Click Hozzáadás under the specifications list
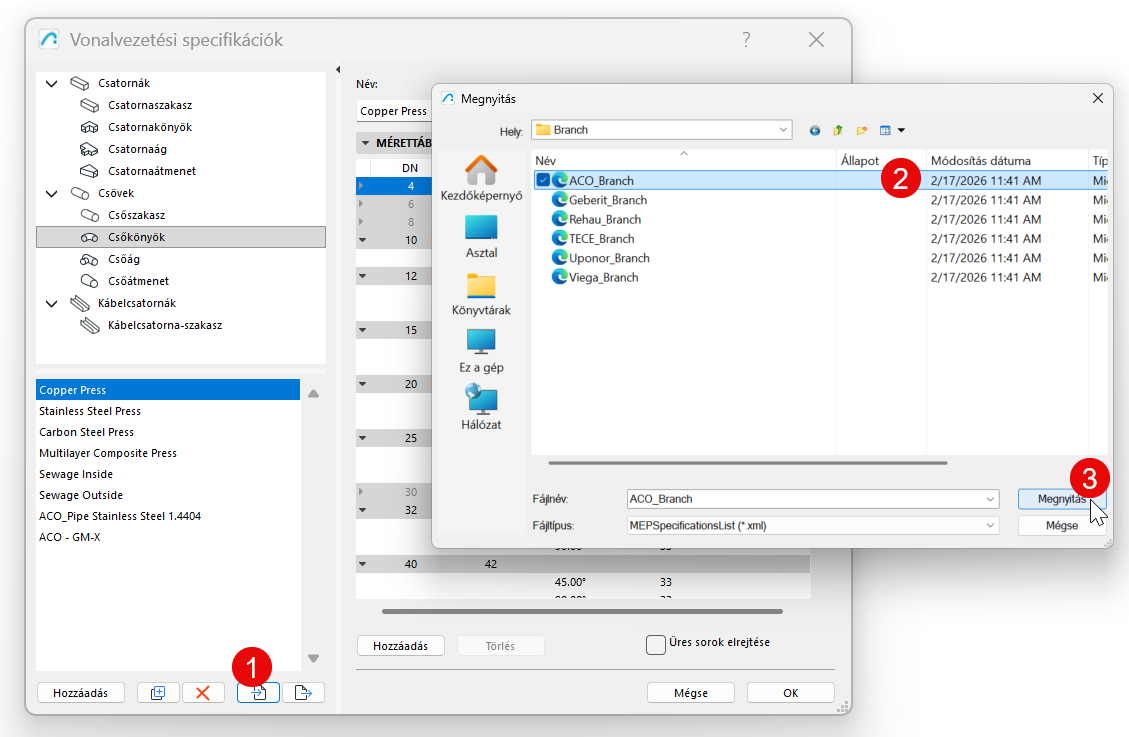 click(81, 692)
